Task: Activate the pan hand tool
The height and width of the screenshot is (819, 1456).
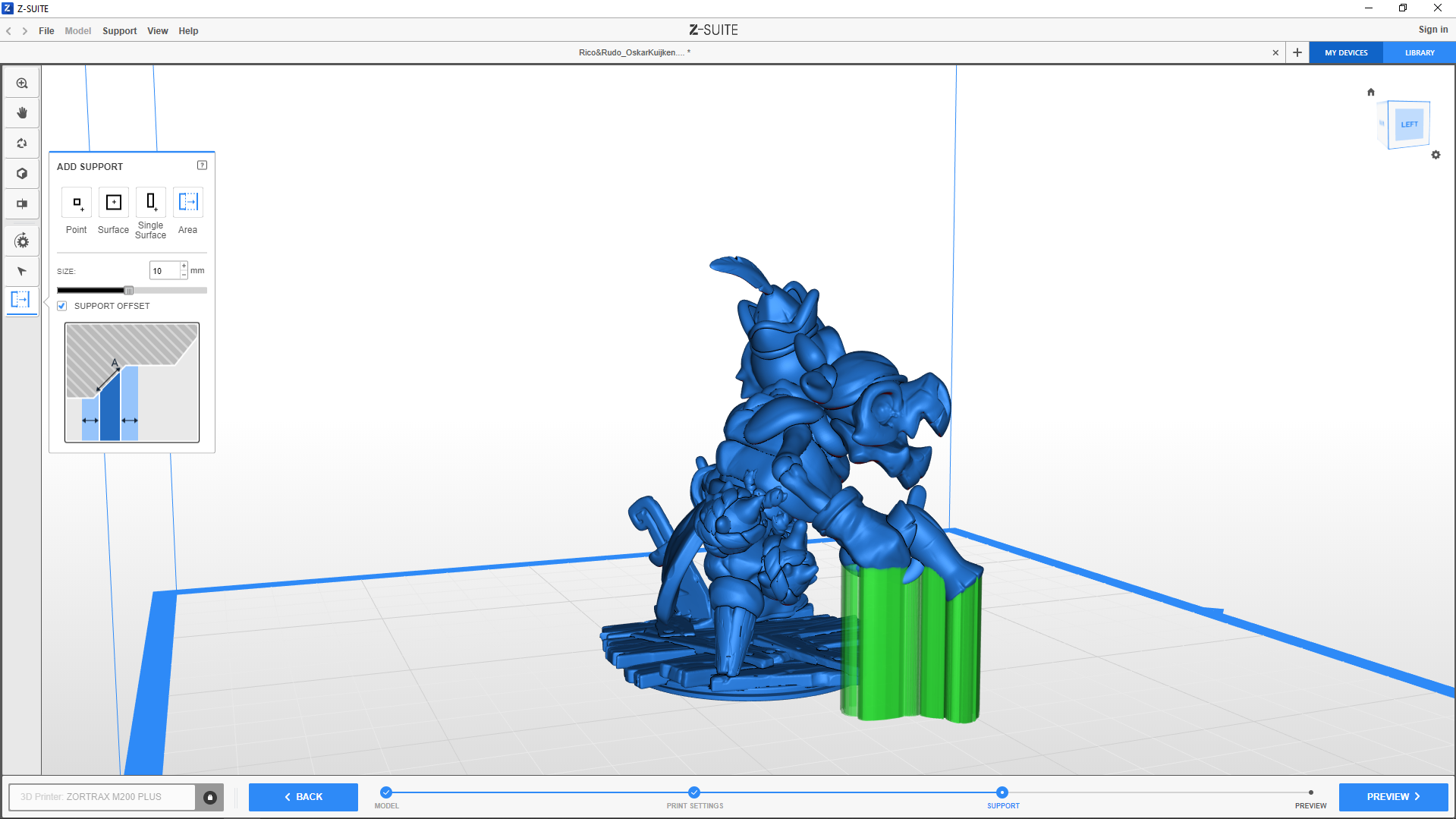Action: point(22,113)
